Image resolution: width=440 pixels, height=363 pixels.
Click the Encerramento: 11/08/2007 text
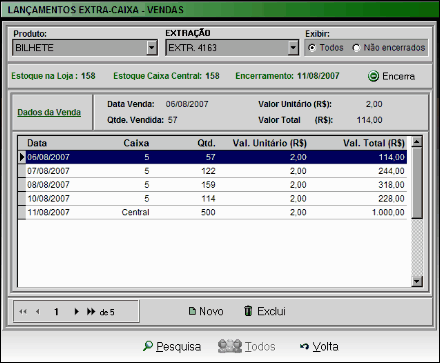pyautogui.click(x=287, y=76)
